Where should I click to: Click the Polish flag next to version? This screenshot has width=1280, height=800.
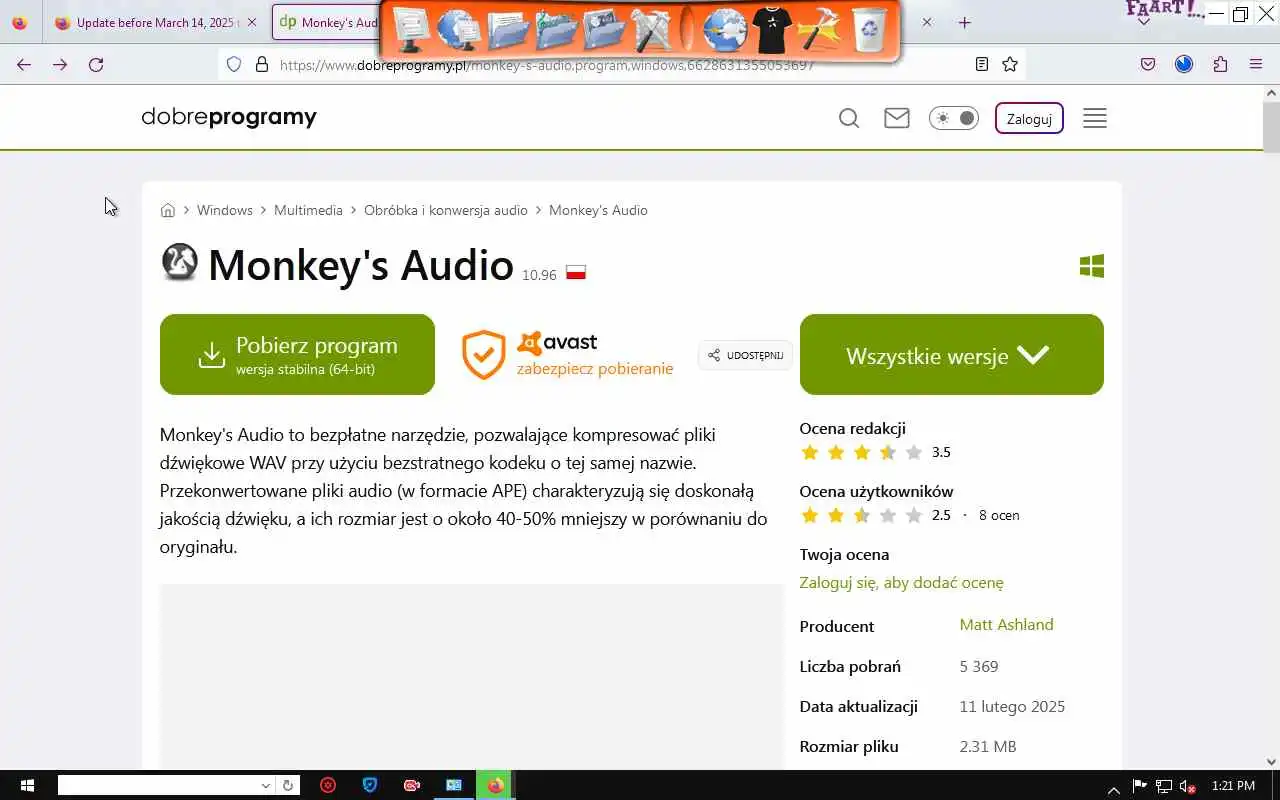tap(576, 272)
